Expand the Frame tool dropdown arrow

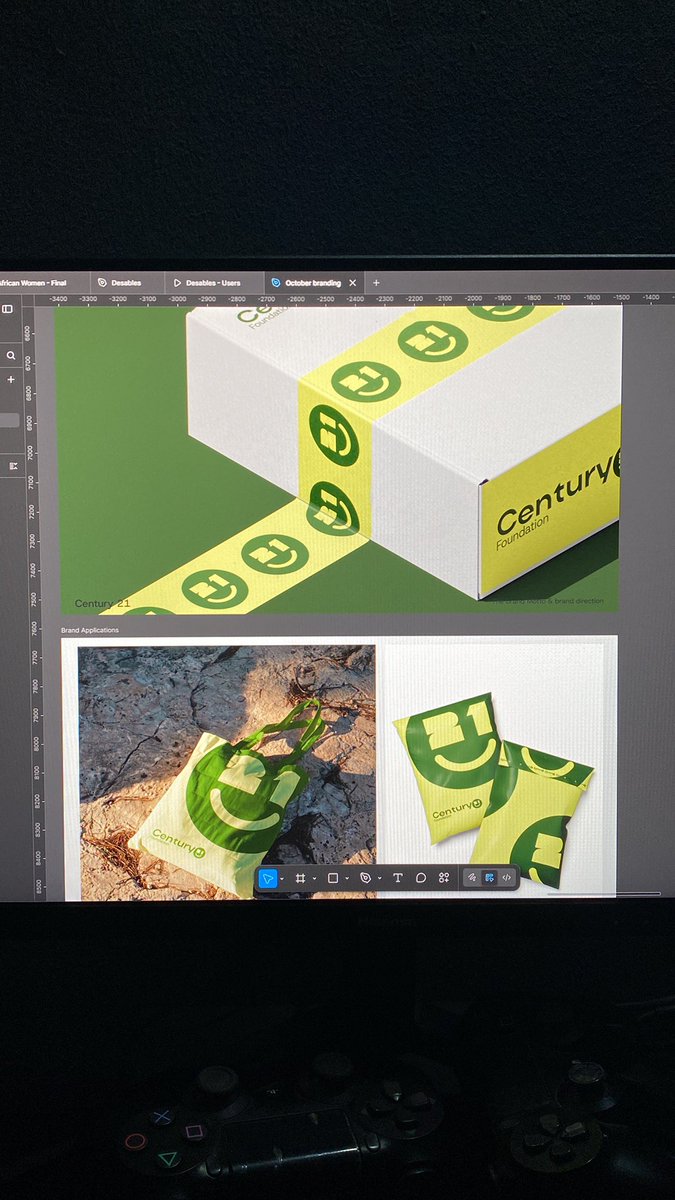coord(314,878)
